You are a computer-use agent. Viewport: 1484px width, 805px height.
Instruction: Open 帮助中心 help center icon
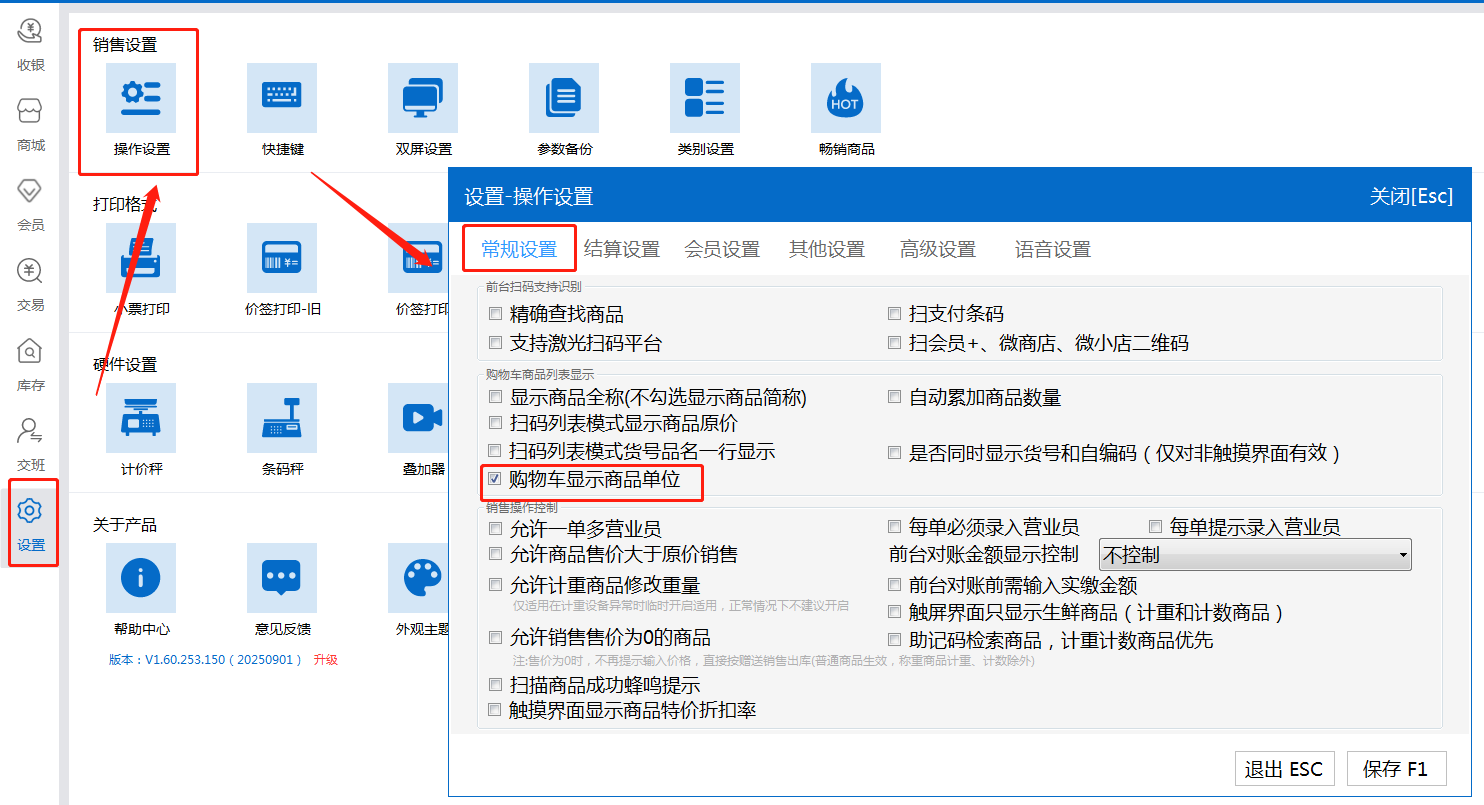coord(141,578)
